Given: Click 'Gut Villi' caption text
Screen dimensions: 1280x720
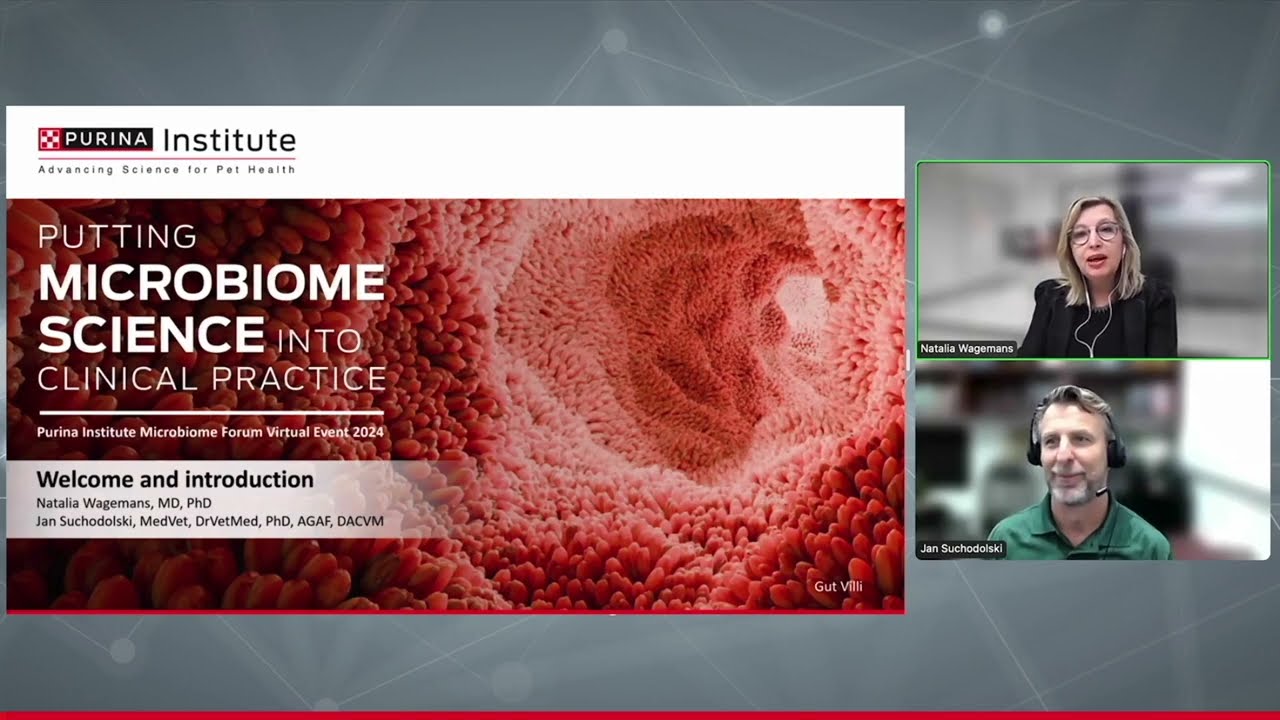Looking at the screenshot, I should (838, 586).
